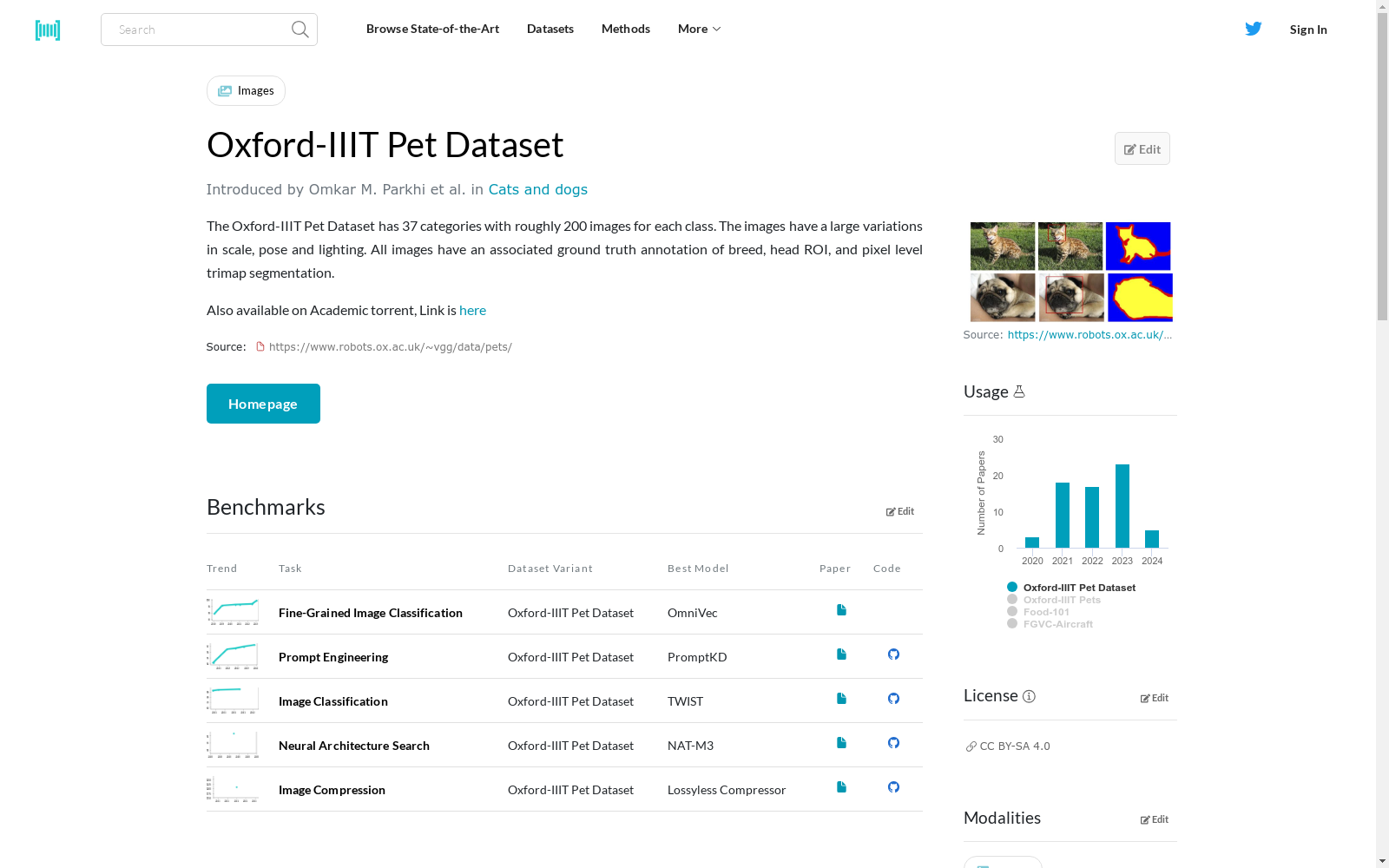Expand the More menu dropdown

pos(699,29)
